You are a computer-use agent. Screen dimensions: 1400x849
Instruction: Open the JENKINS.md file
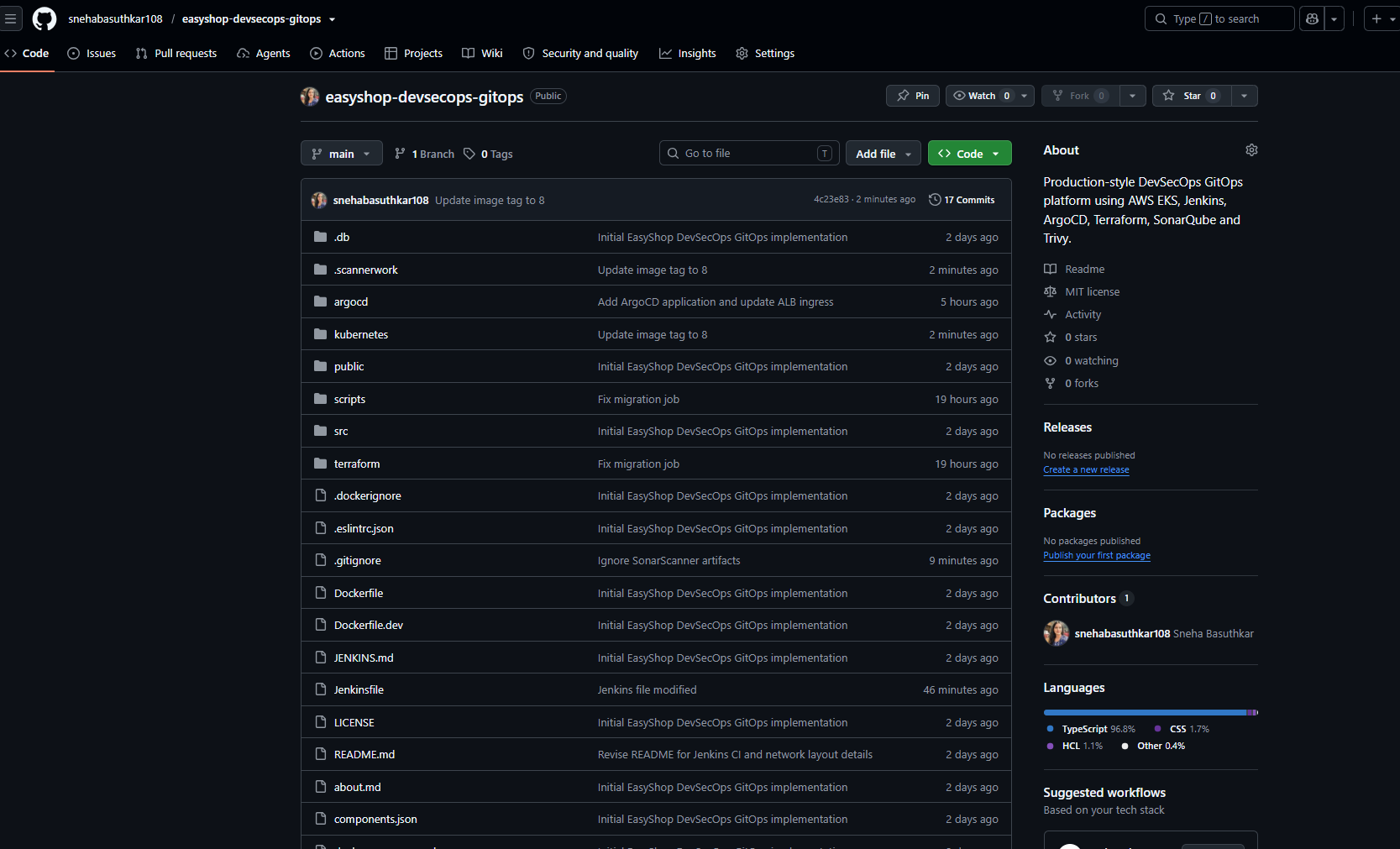coord(364,658)
